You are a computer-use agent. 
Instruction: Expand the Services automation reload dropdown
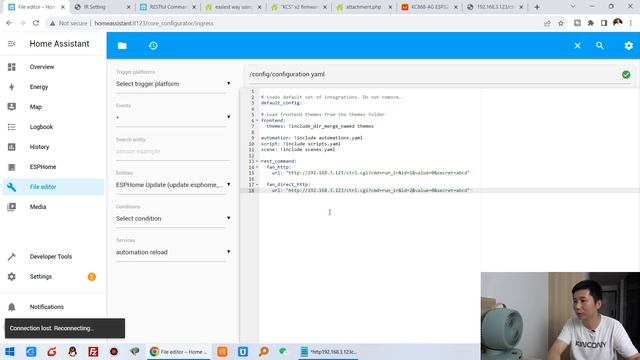click(173, 252)
